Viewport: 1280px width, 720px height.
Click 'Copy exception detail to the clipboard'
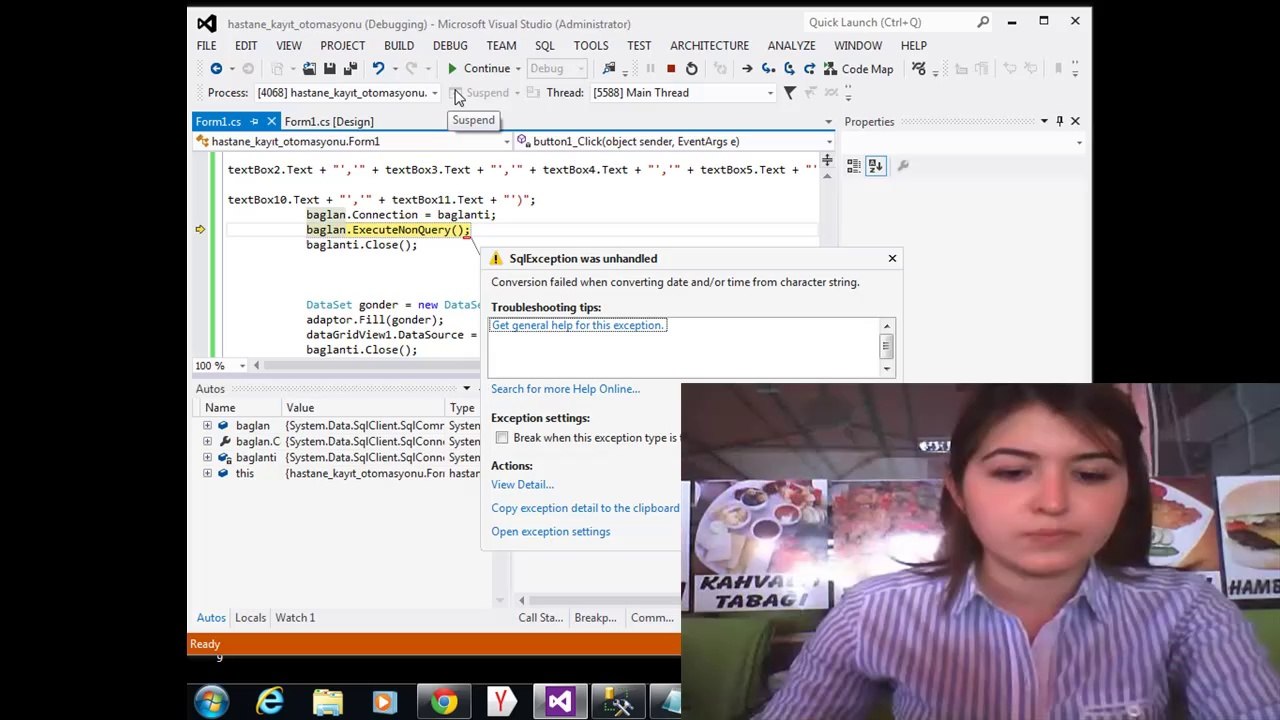click(x=585, y=508)
